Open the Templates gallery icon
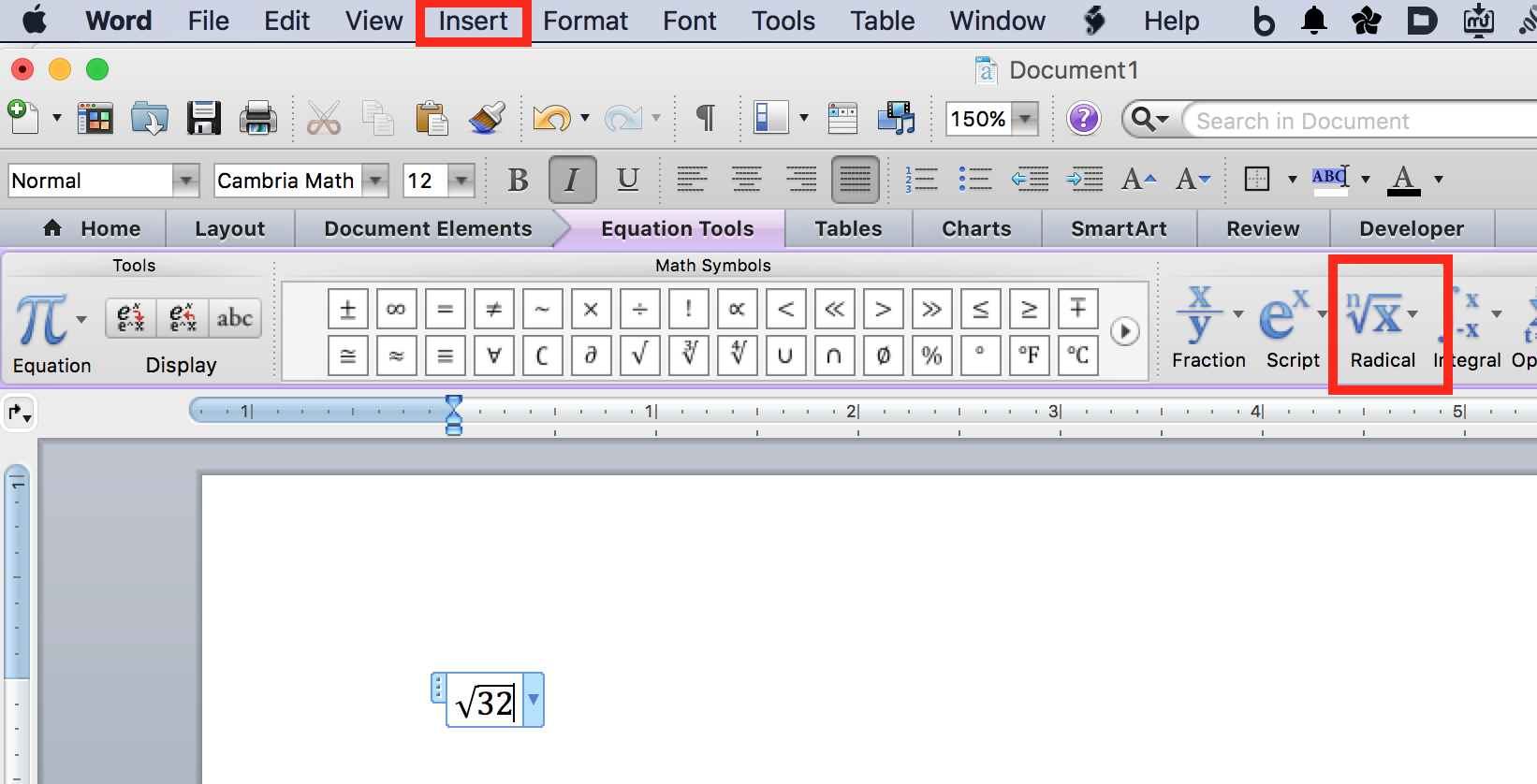Viewport: 1537px width, 784px height. [95, 119]
